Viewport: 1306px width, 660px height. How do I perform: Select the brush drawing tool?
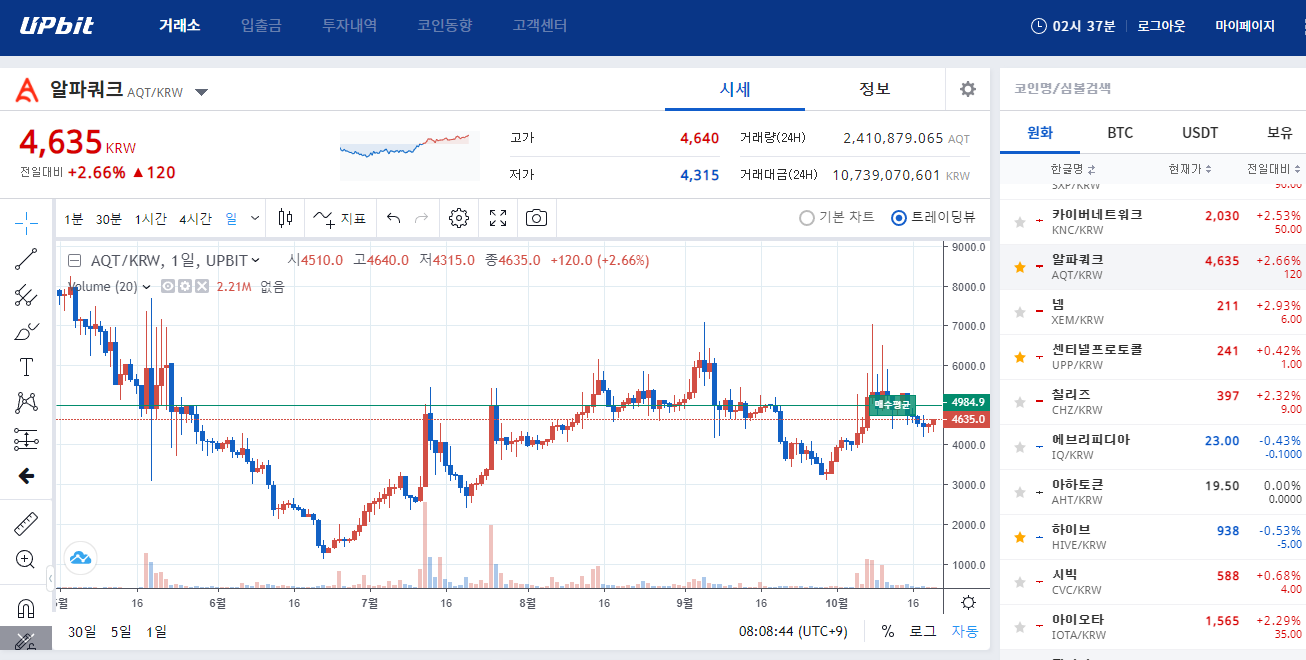tap(27, 331)
